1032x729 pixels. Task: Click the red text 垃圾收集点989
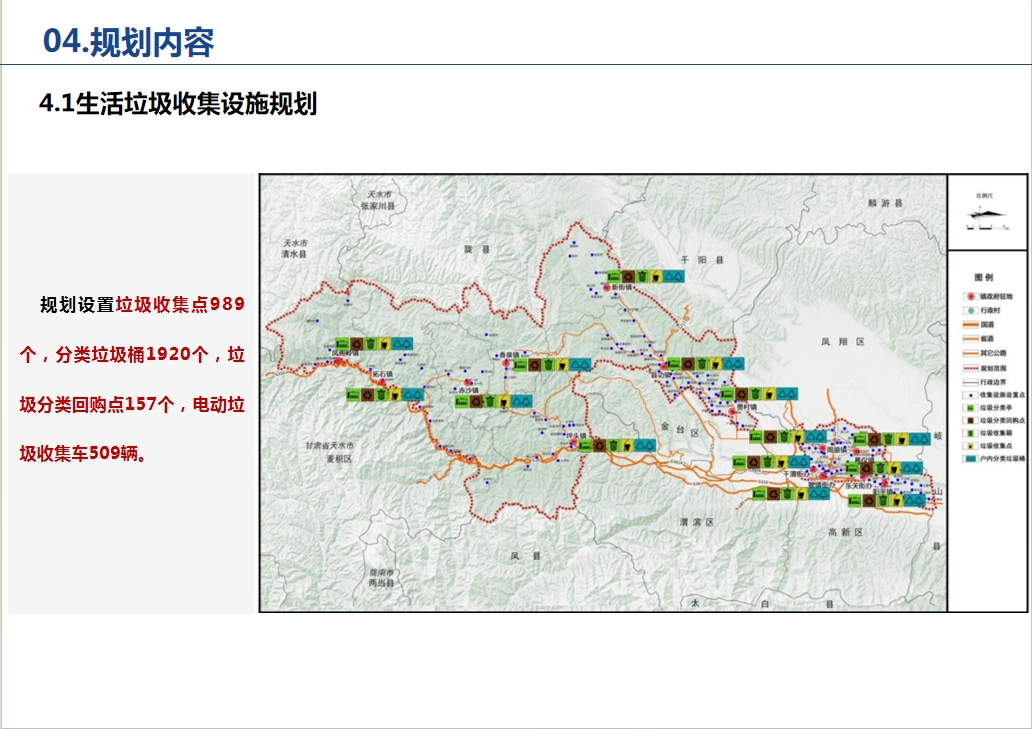tap(180, 305)
